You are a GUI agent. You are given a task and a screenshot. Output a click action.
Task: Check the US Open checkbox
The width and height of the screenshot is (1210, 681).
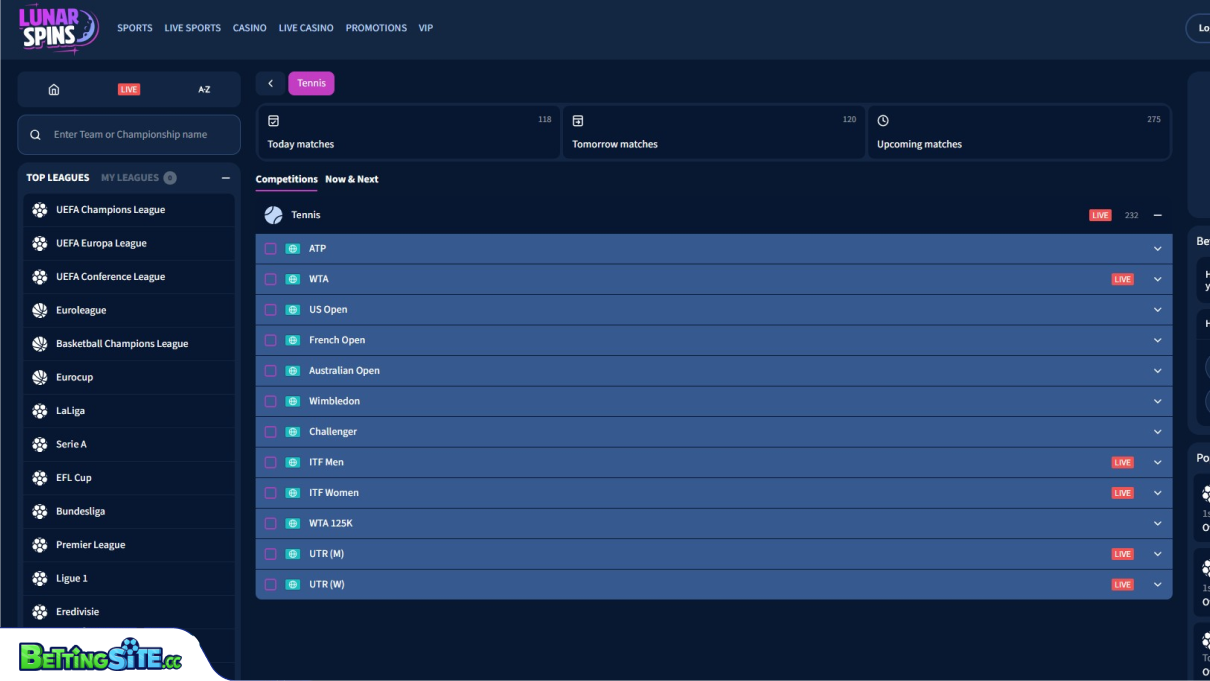point(270,309)
